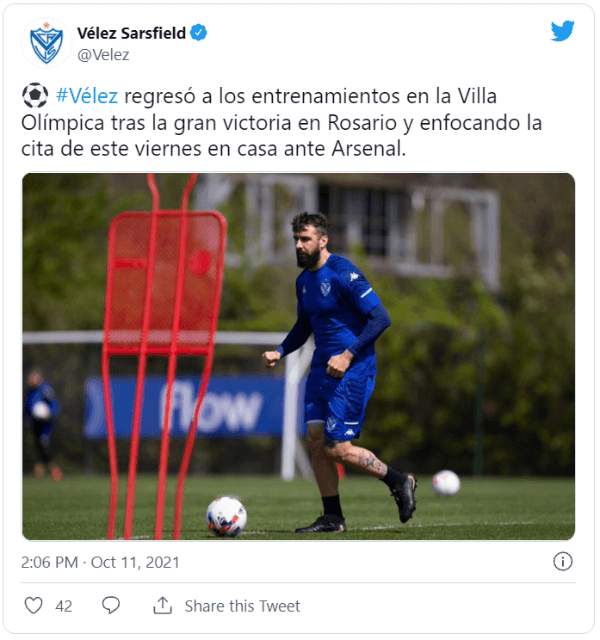Click the soccer ball in the photo
This screenshot has height=640, width=600.
227,516
